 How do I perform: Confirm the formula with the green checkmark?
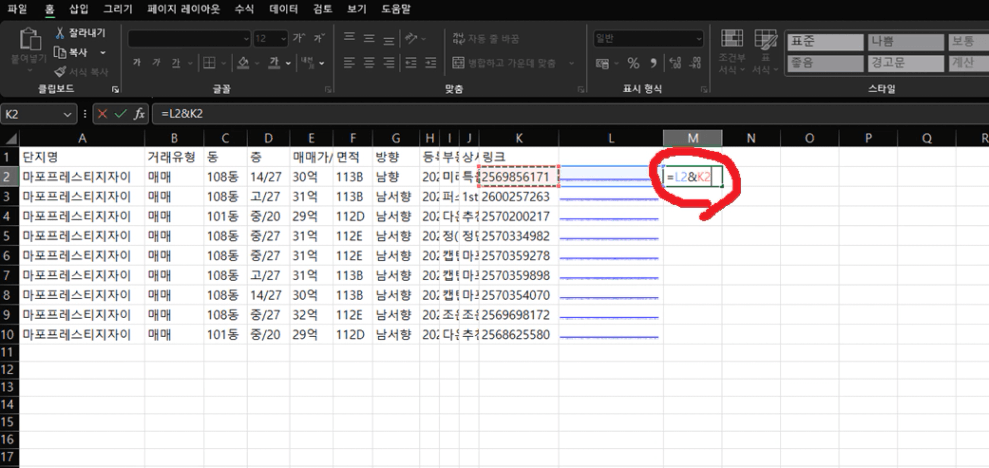(120, 113)
